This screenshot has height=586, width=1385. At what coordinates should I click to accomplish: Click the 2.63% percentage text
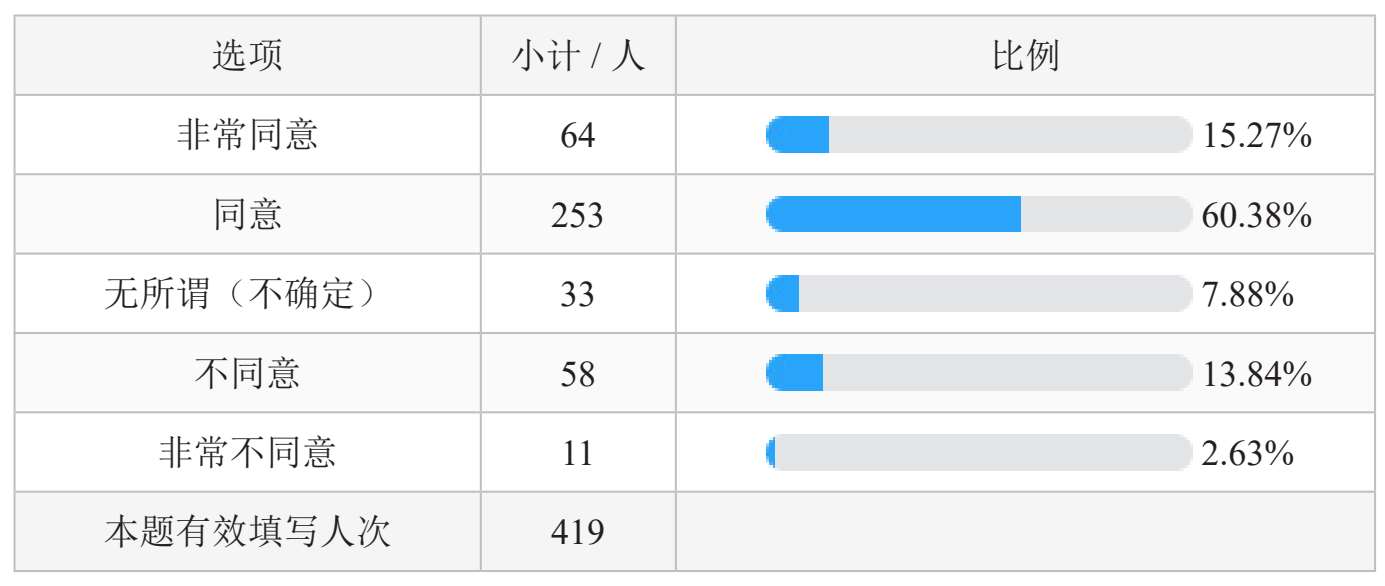[1248, 454]
